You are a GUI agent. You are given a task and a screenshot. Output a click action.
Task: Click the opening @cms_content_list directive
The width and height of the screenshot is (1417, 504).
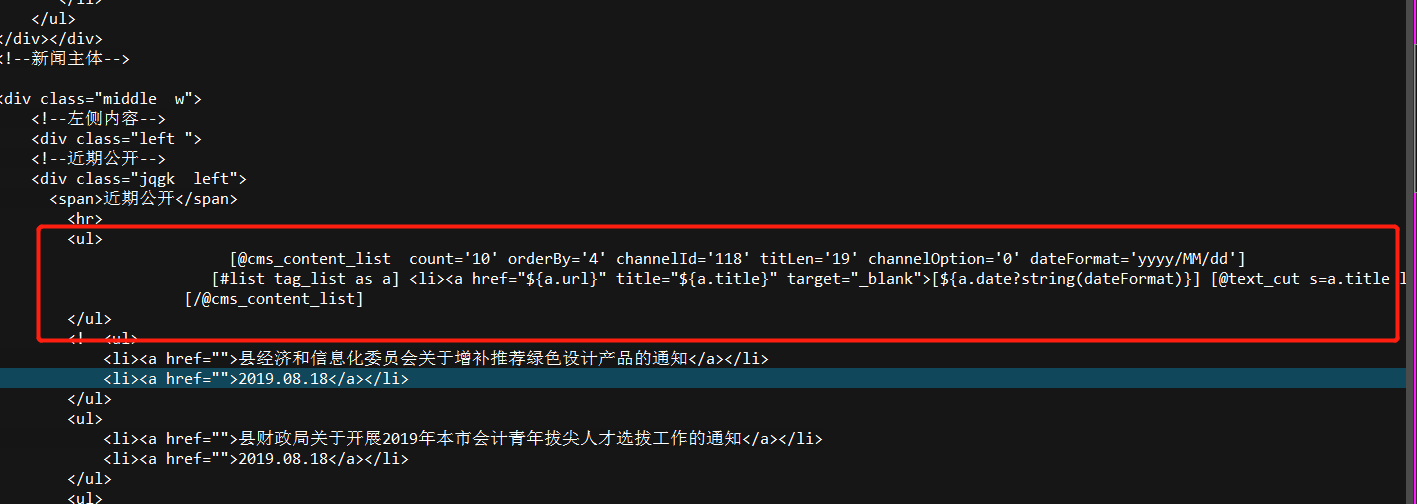coord(312,259)
